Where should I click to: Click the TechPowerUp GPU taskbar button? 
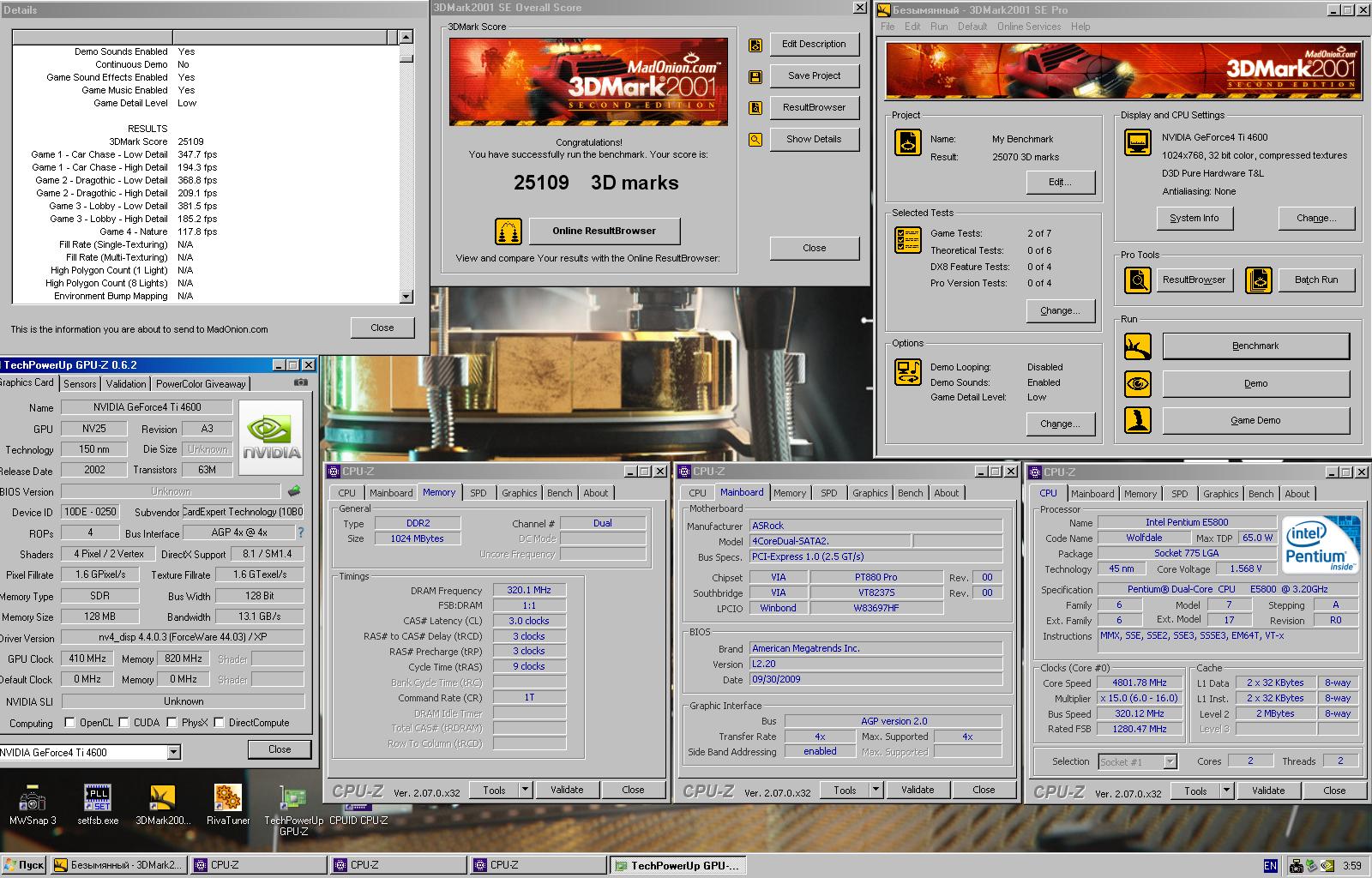click(678, 865)
